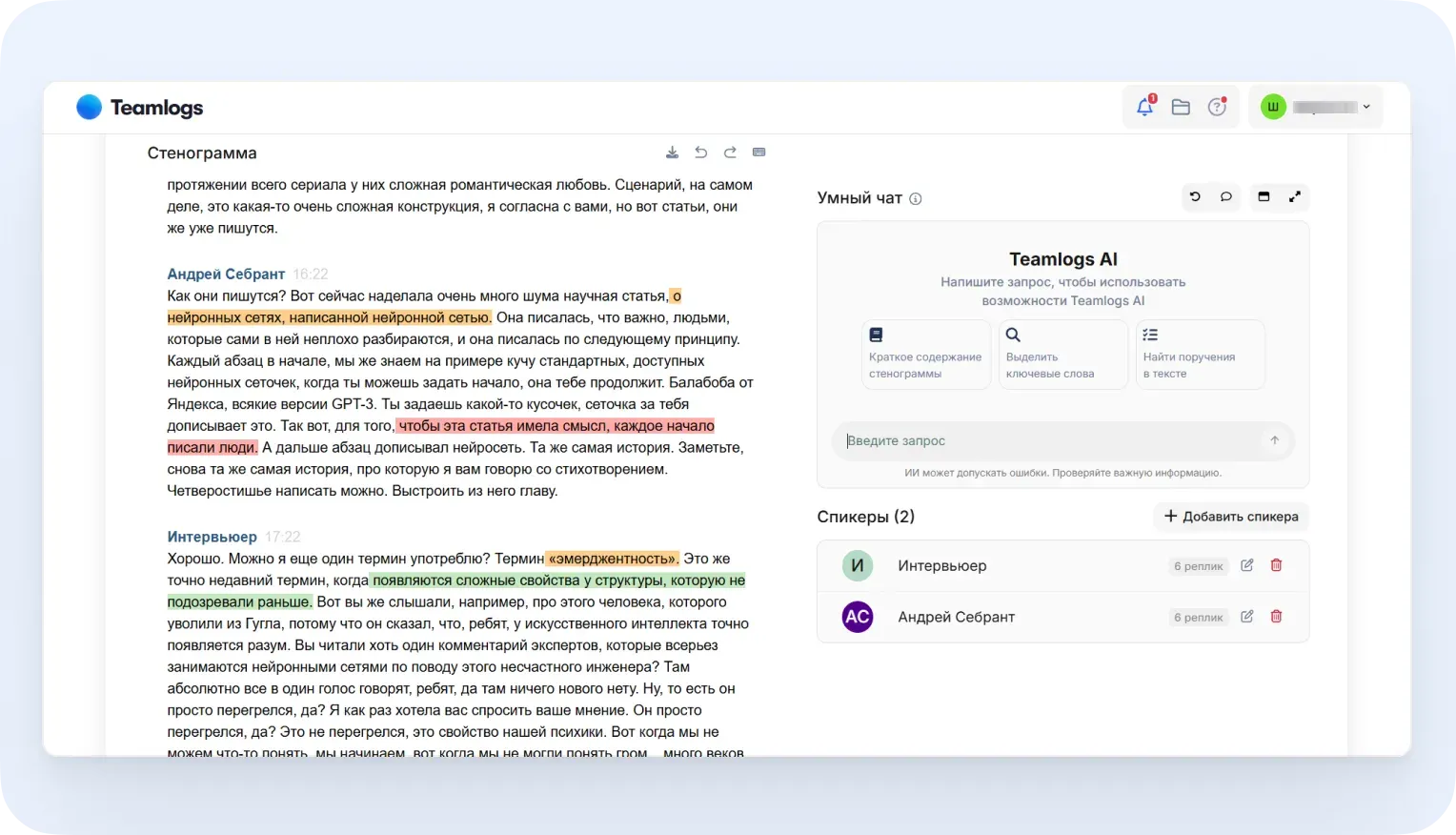Click the AC avatar of Андрей Себрант

[x=858, y=617]
